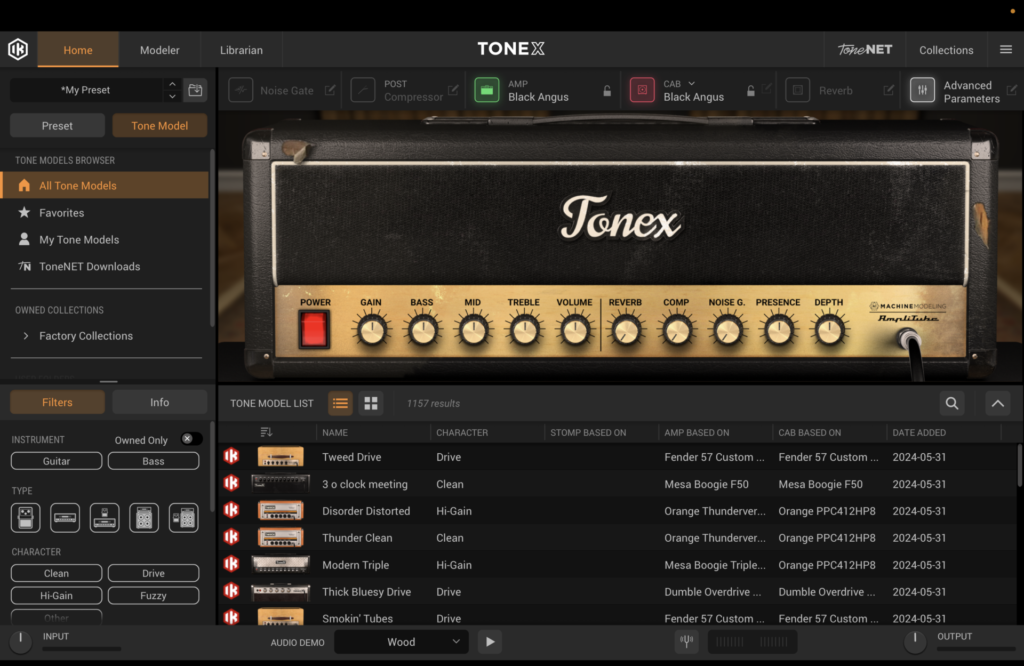Click the search magnifier in Tone Model List

952,403
